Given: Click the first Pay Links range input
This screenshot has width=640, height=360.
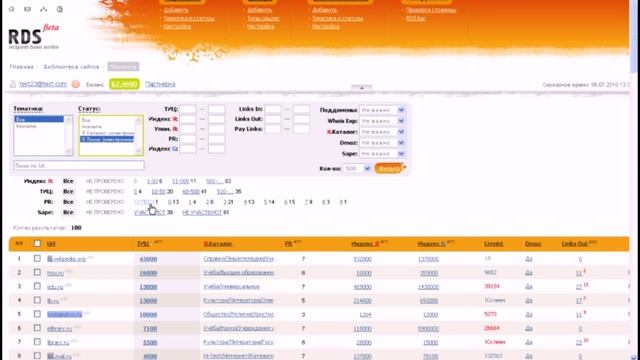Looking at the screenshot, I should tap(273, 129).
